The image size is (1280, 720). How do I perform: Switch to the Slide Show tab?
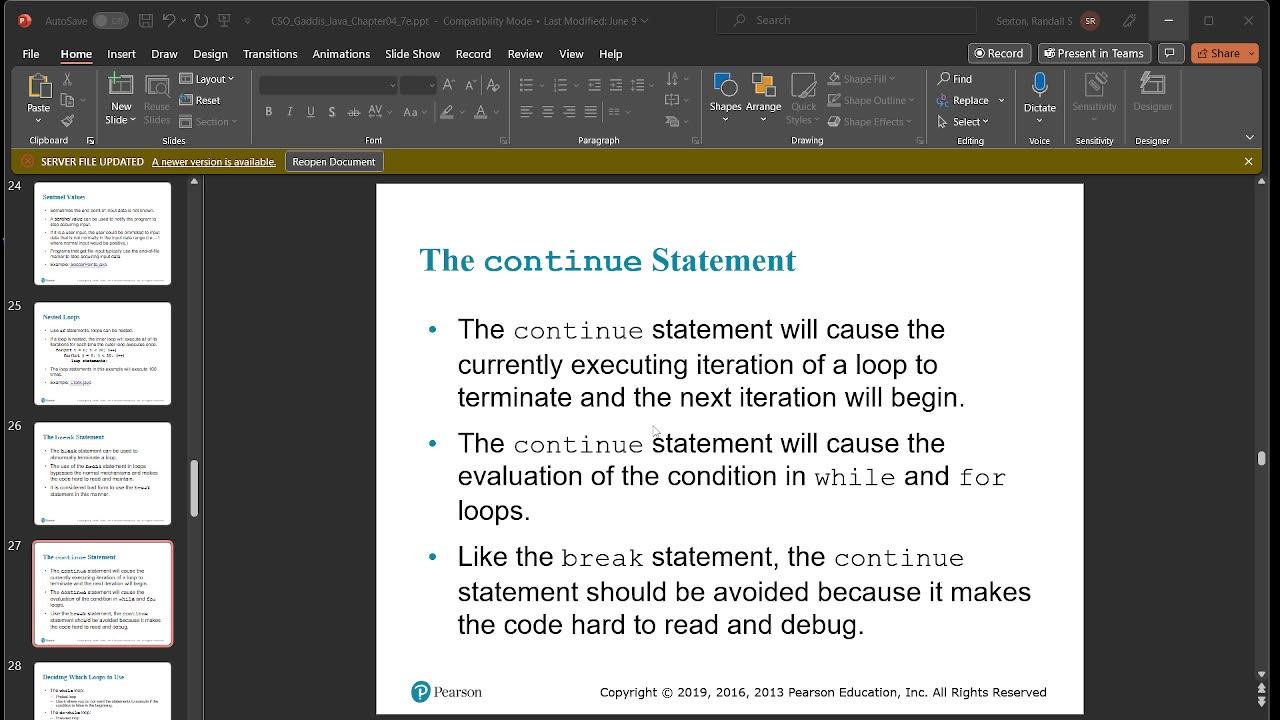(412, 54)
